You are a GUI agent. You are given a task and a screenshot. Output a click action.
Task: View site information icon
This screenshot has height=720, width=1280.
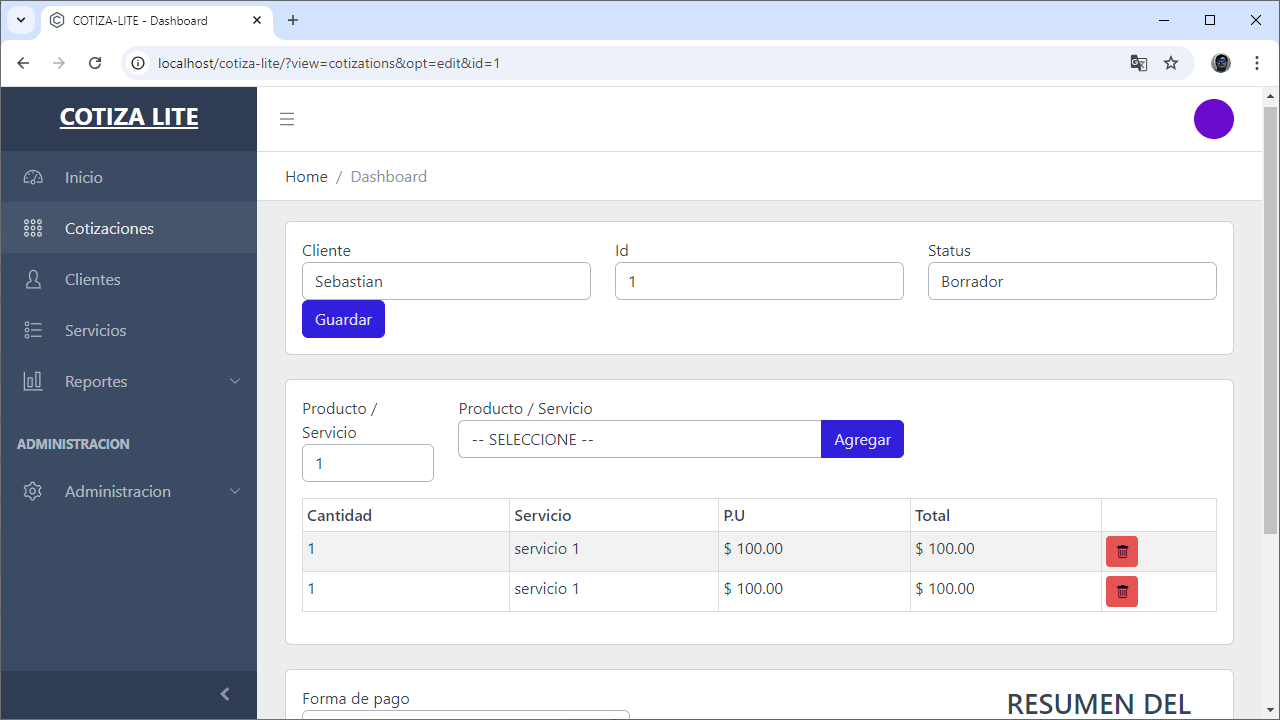139,63
